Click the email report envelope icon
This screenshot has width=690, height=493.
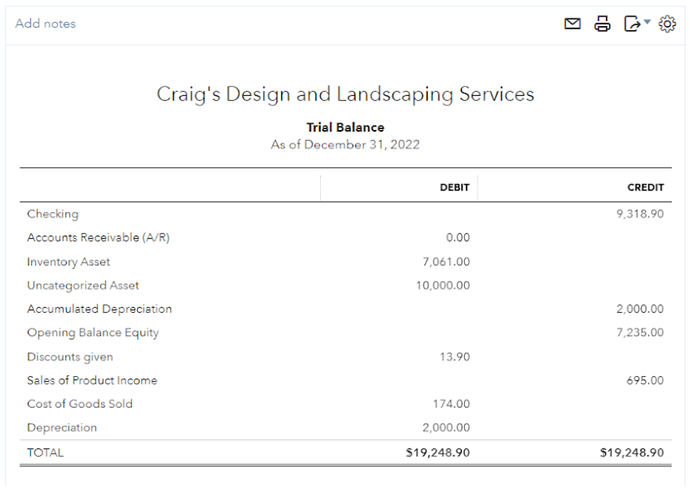(x=573, y=24)
